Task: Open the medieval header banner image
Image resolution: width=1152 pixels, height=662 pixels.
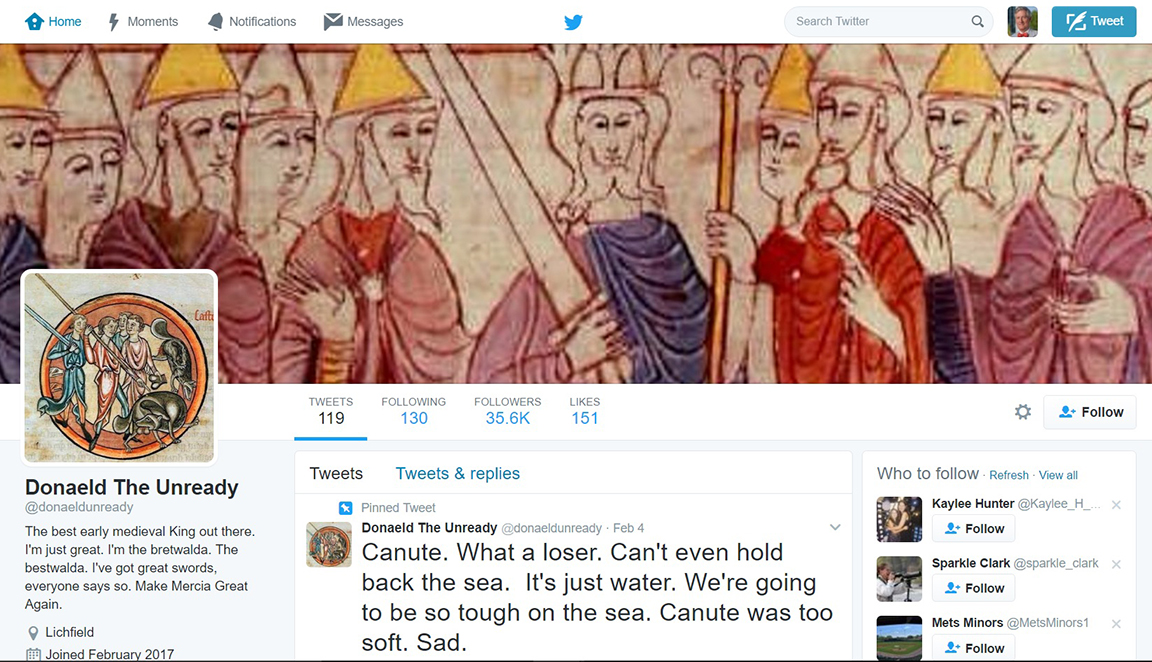Action: pyautogui.click(x=576, y=213)
